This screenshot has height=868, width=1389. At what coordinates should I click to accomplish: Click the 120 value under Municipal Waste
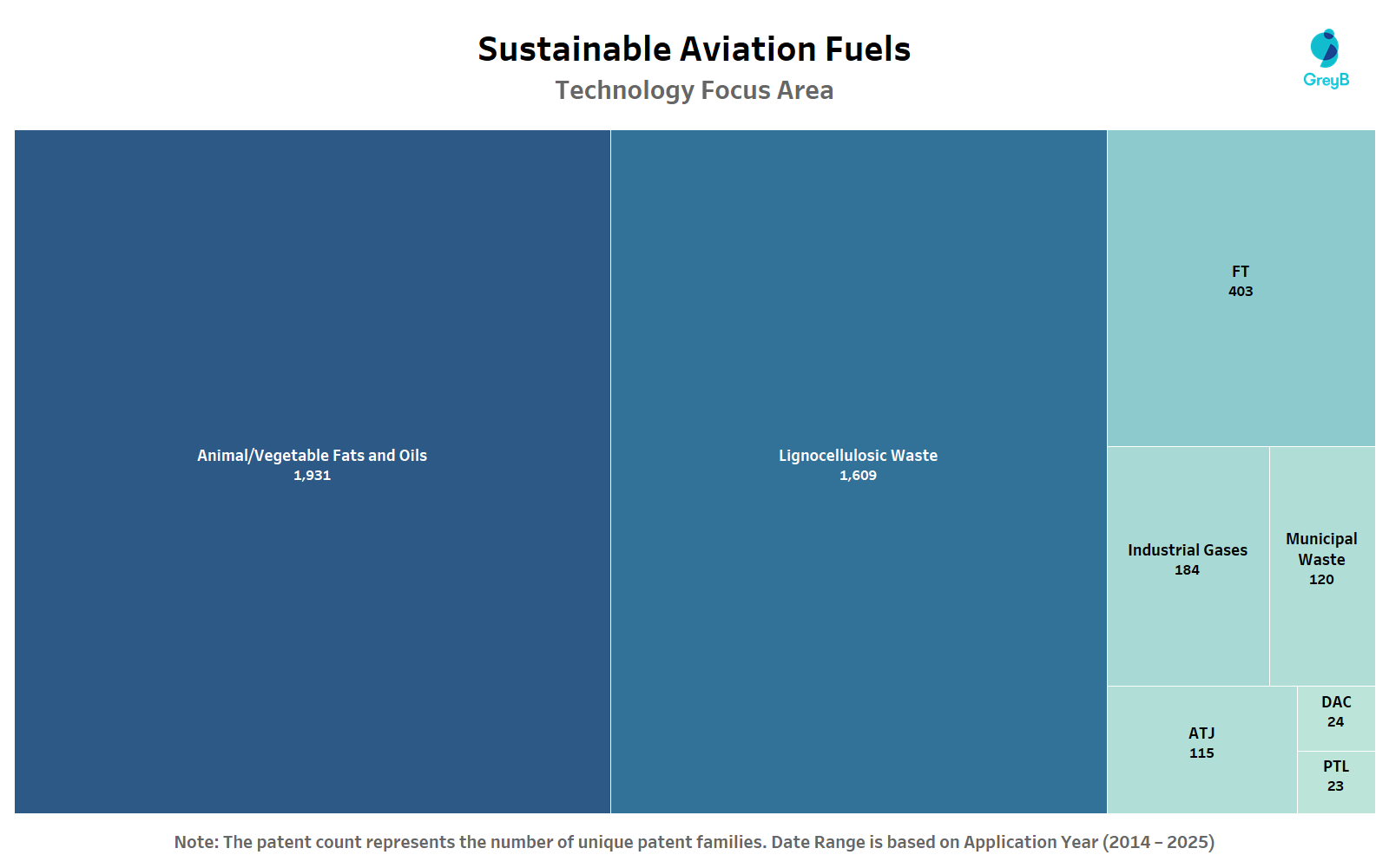click(x=1321, y=580)
